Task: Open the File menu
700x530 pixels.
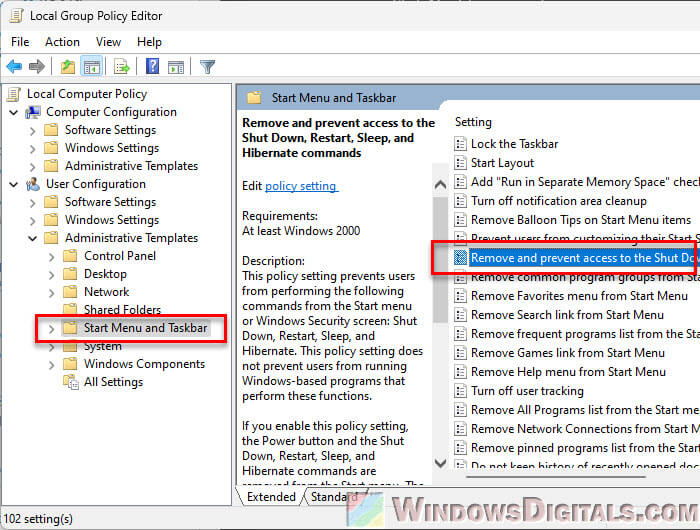Action: coord(20,42)
